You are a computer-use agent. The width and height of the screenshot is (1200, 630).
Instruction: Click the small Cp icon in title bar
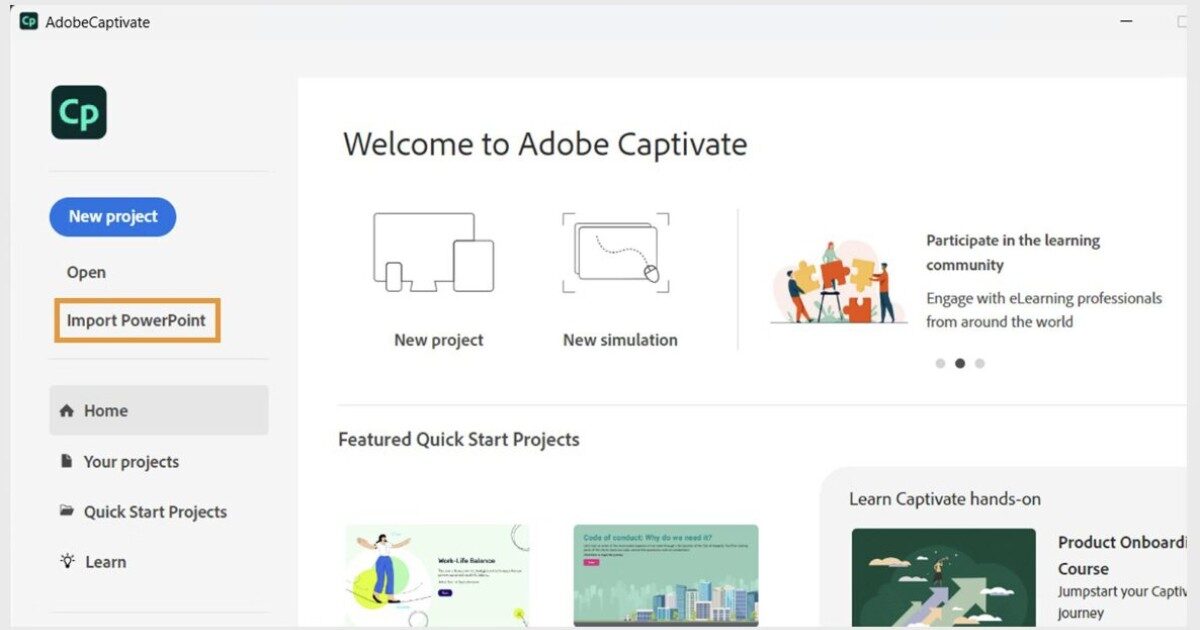29,21
